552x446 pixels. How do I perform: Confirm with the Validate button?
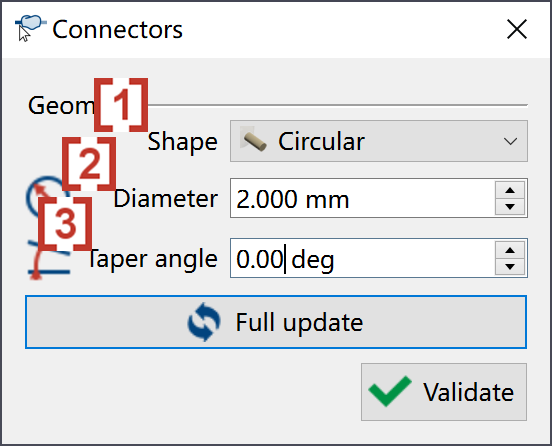click(x=444, y=392)
